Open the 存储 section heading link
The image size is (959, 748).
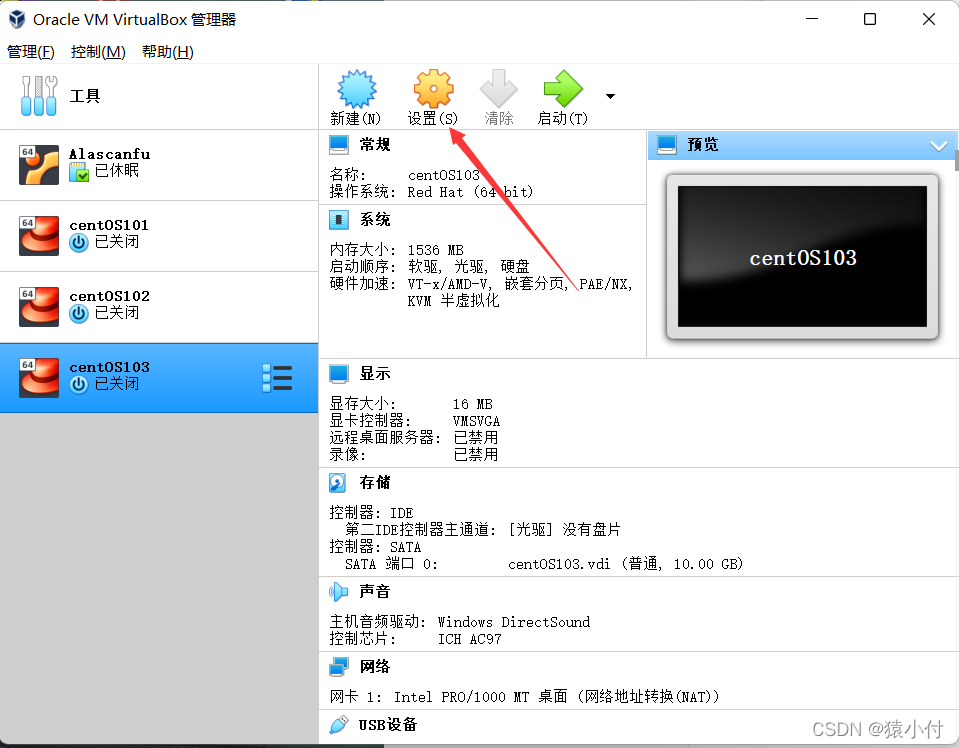[375, 483]
